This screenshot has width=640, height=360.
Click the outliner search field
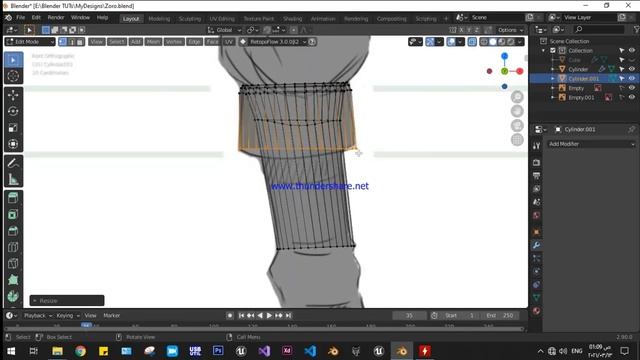pyautogui.click(x=598, y=29)
